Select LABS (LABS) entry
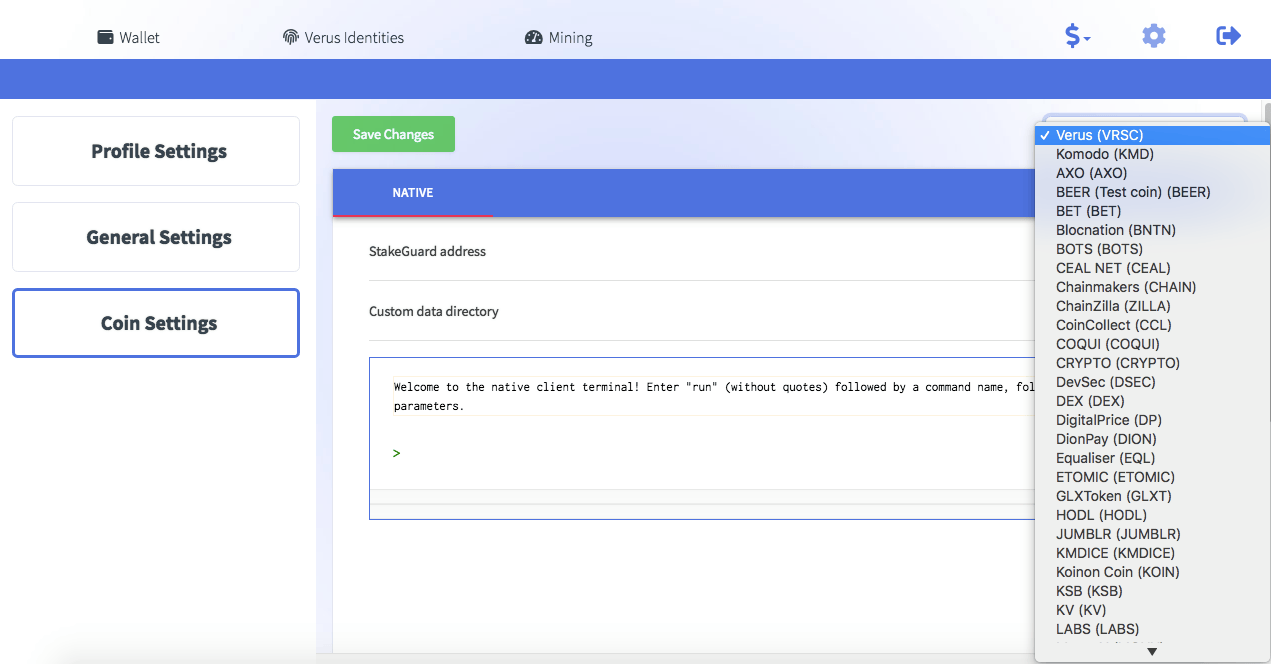The image size is (1271, 664). tap(1152, 629)
